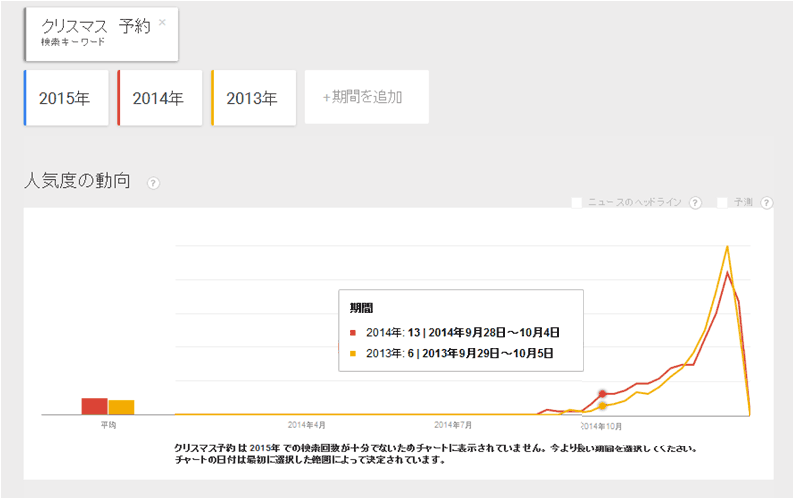The image size is (794, 499).
Task: Open help icon beside 人気度の動向
Action: tap(153, 183)
